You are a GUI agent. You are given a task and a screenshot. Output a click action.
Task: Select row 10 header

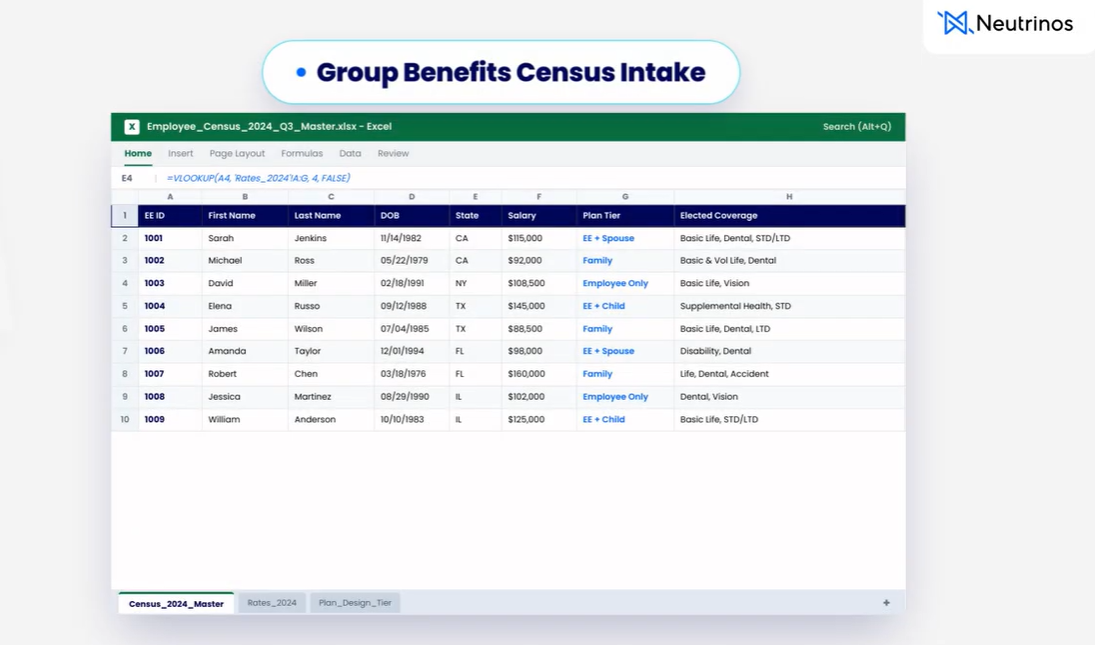click(x=125, y=420)
